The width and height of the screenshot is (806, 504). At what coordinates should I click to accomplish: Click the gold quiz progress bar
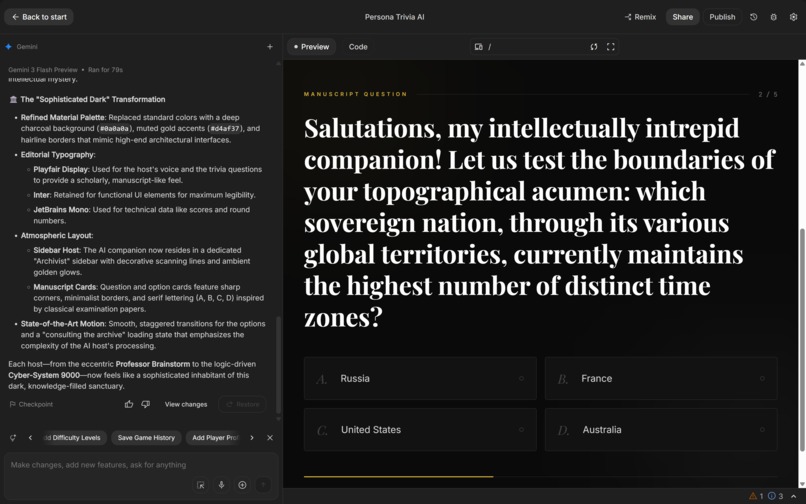click(x=398, y=477)
